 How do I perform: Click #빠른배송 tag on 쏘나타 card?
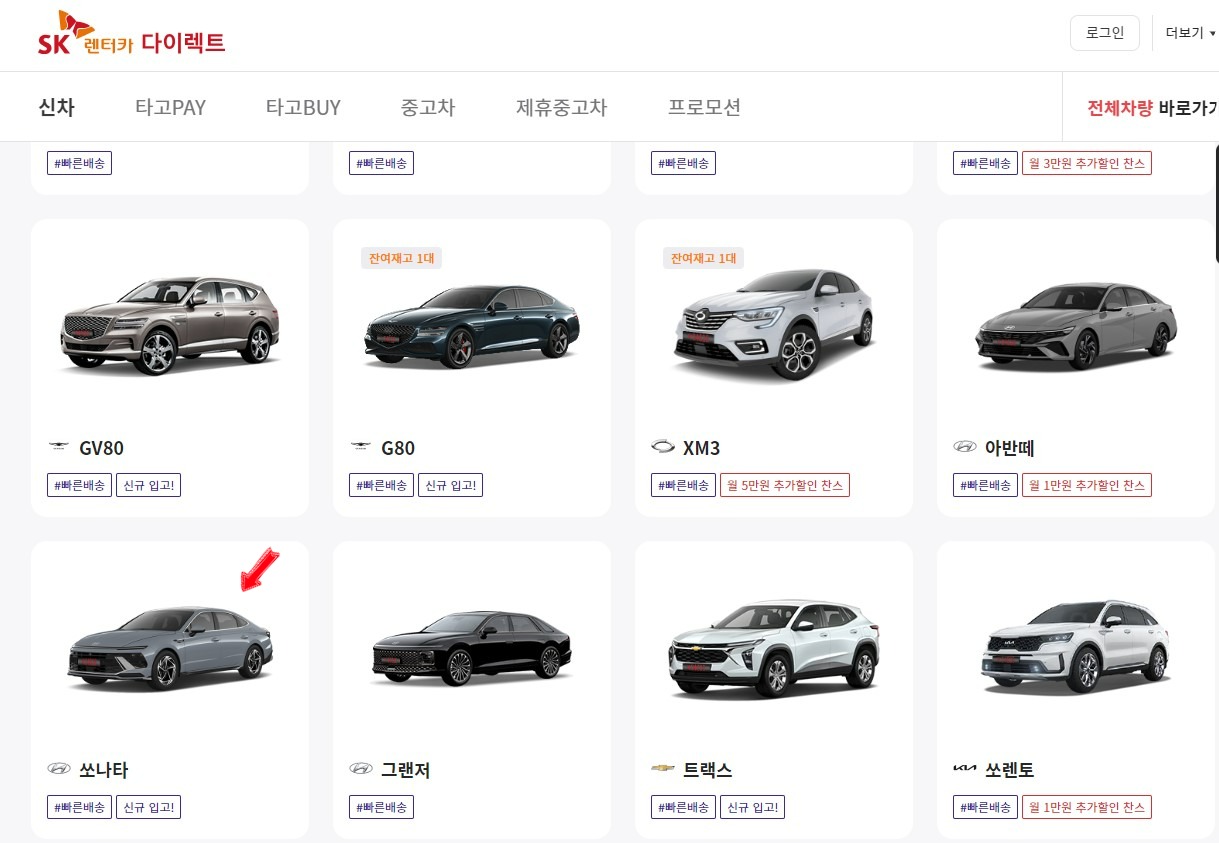point(79,807)
